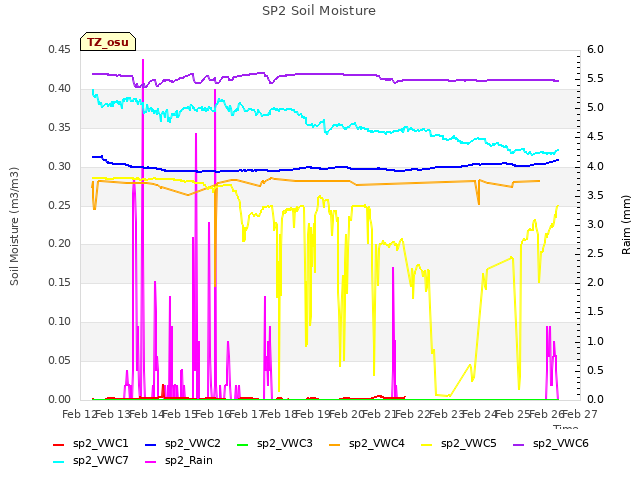The height and width of the screenshot is (480, 640).
Task: Select the sp2_VWC7 legend label
Action: click(101, 461)
